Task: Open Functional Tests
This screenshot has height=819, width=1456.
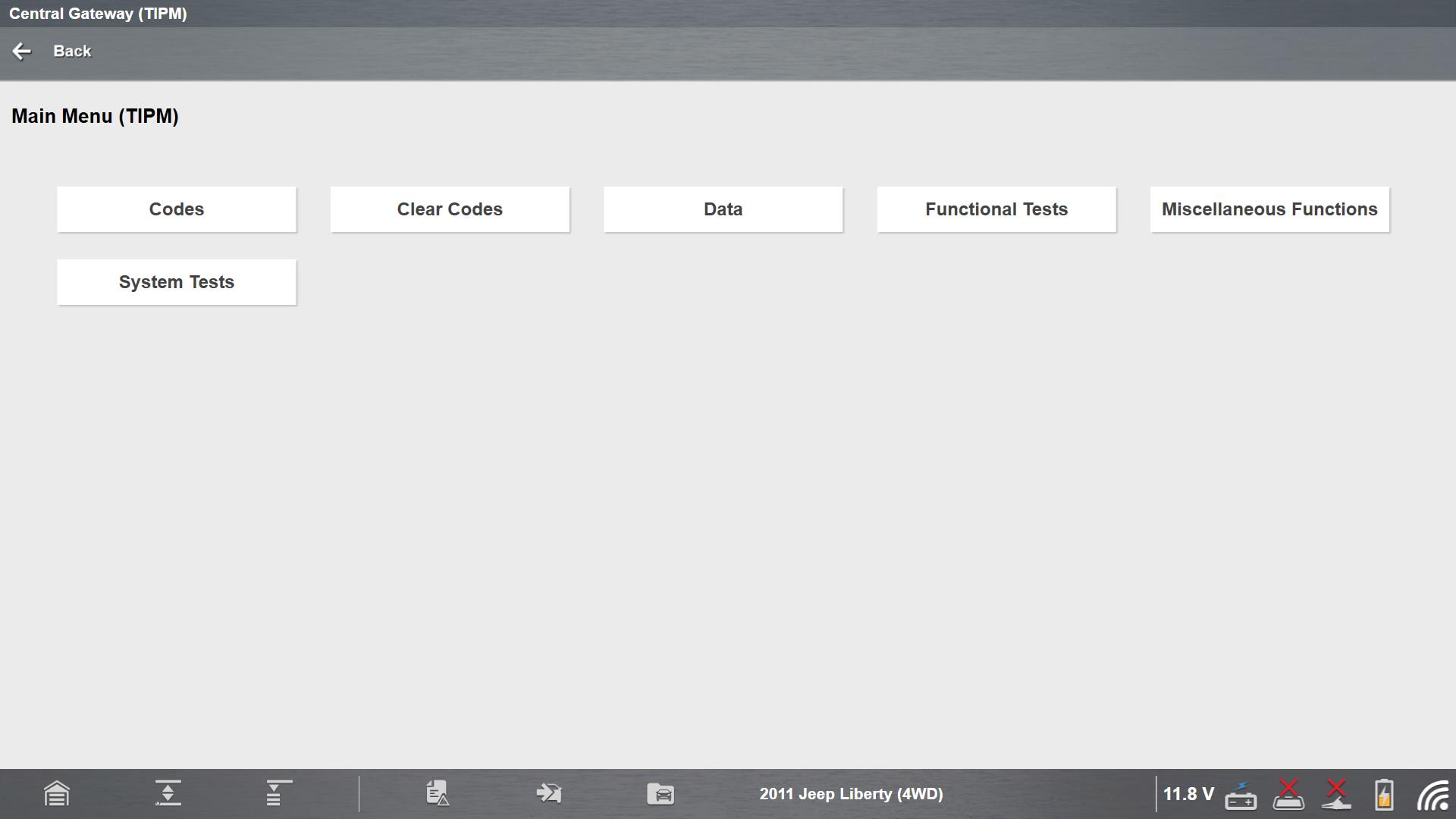Action: 996,209
